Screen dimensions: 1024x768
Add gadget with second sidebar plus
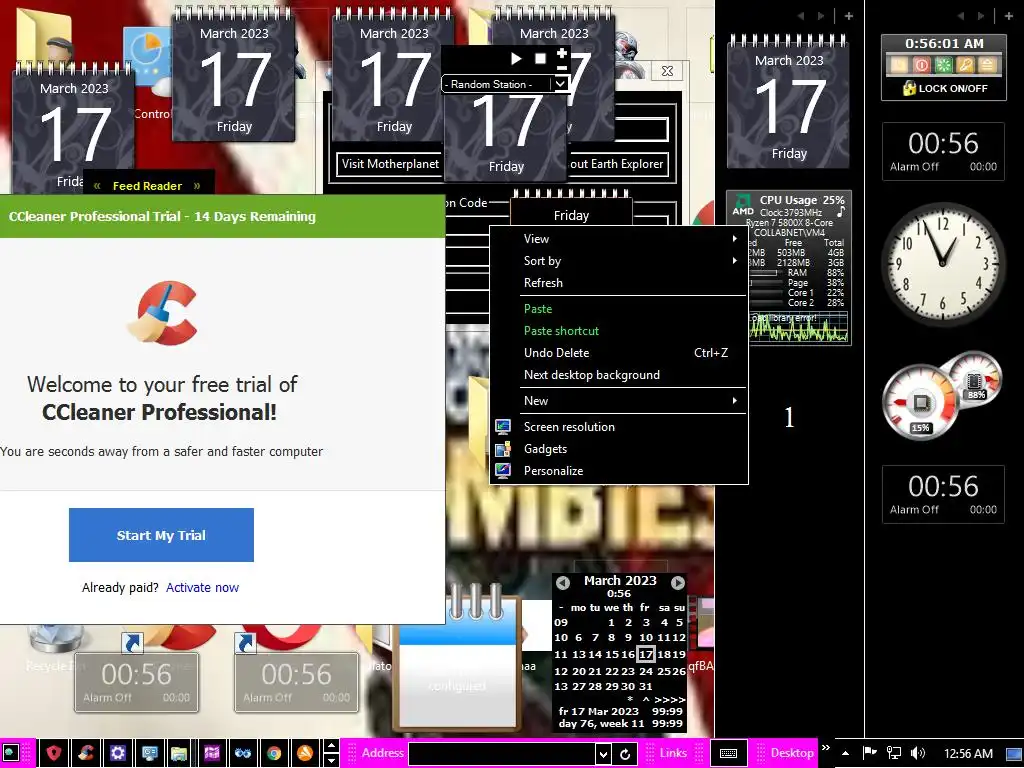[x=1009, y=16]
